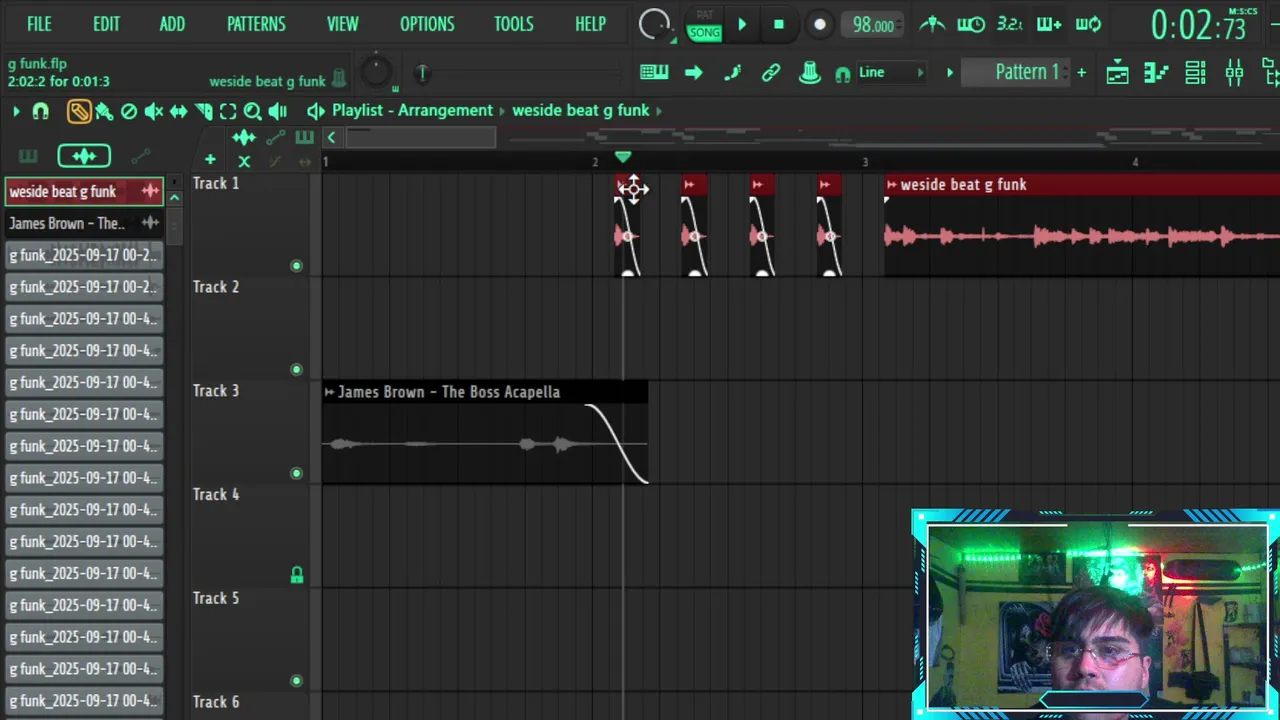Screen dimensions: 1280x720
Task: Open James Brown Acapella clip menu
Action: (329, 392)
